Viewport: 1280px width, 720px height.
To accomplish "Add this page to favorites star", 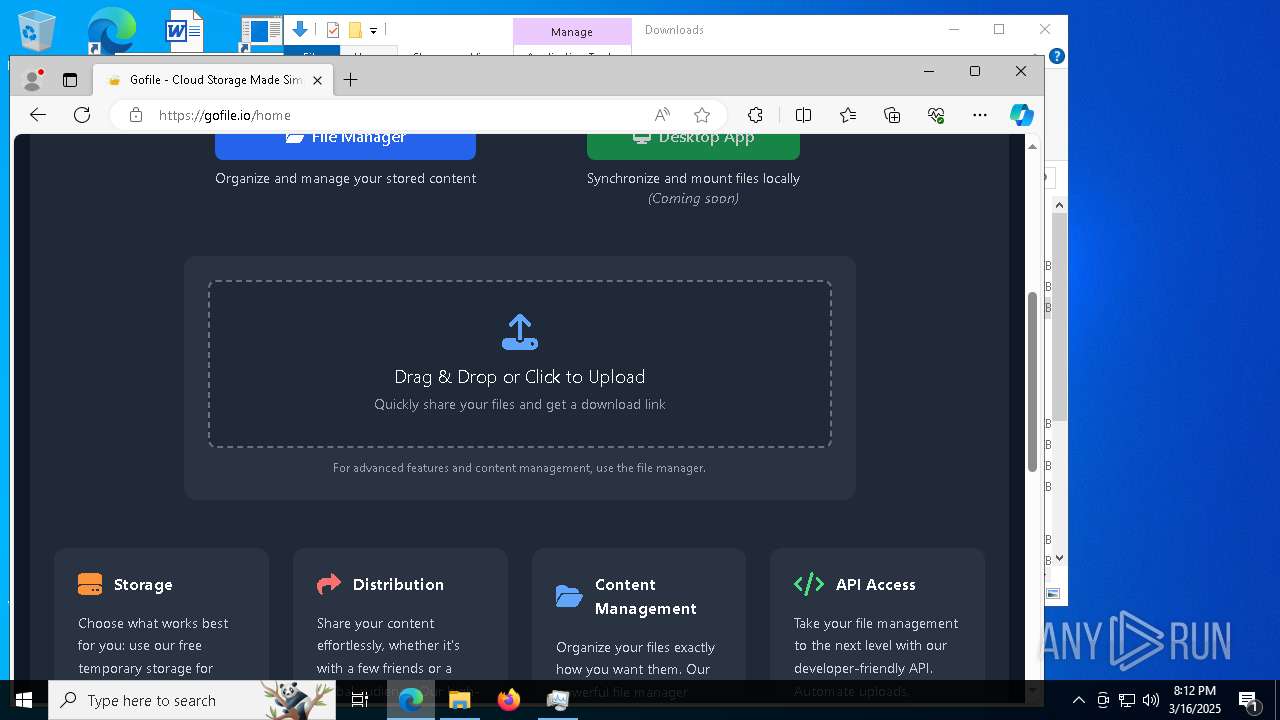I will [x=702, y=115].
